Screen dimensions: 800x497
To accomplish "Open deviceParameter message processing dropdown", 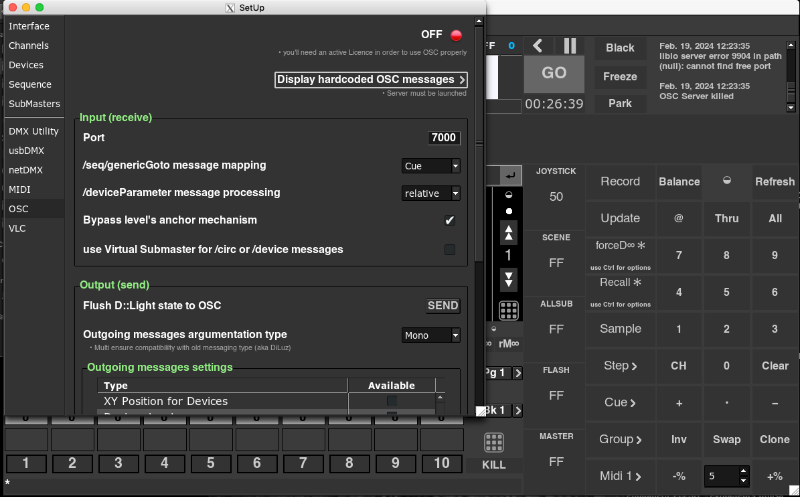I will coord(431,193).
